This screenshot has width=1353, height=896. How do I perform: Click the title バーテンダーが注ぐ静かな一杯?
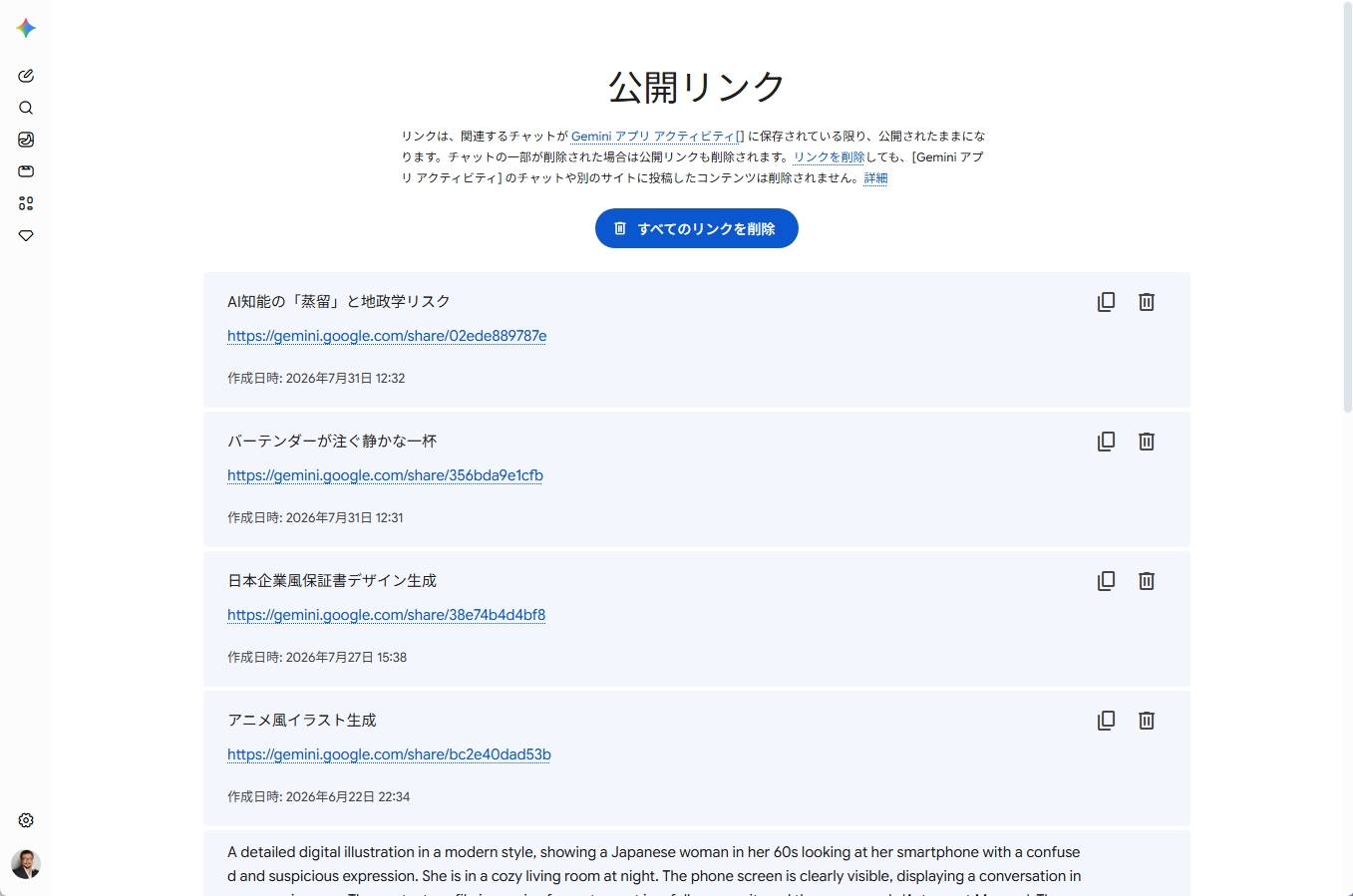[x=332, y=441]
